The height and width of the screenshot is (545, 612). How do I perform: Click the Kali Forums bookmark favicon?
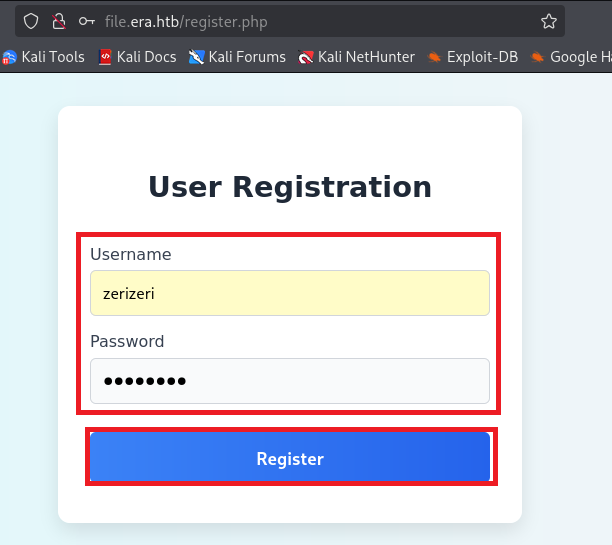point(196,57)
